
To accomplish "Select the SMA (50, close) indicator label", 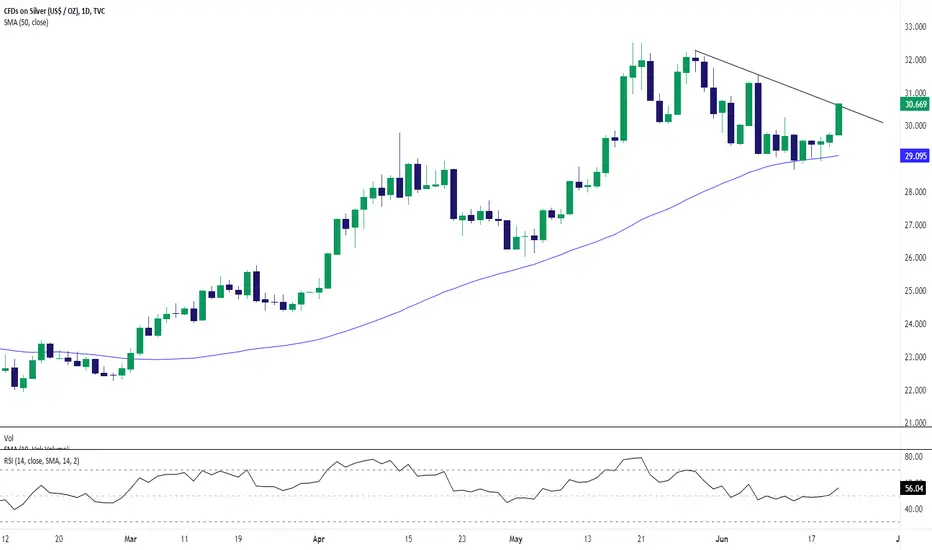I will pyautogui.click(x=26, y=23).
